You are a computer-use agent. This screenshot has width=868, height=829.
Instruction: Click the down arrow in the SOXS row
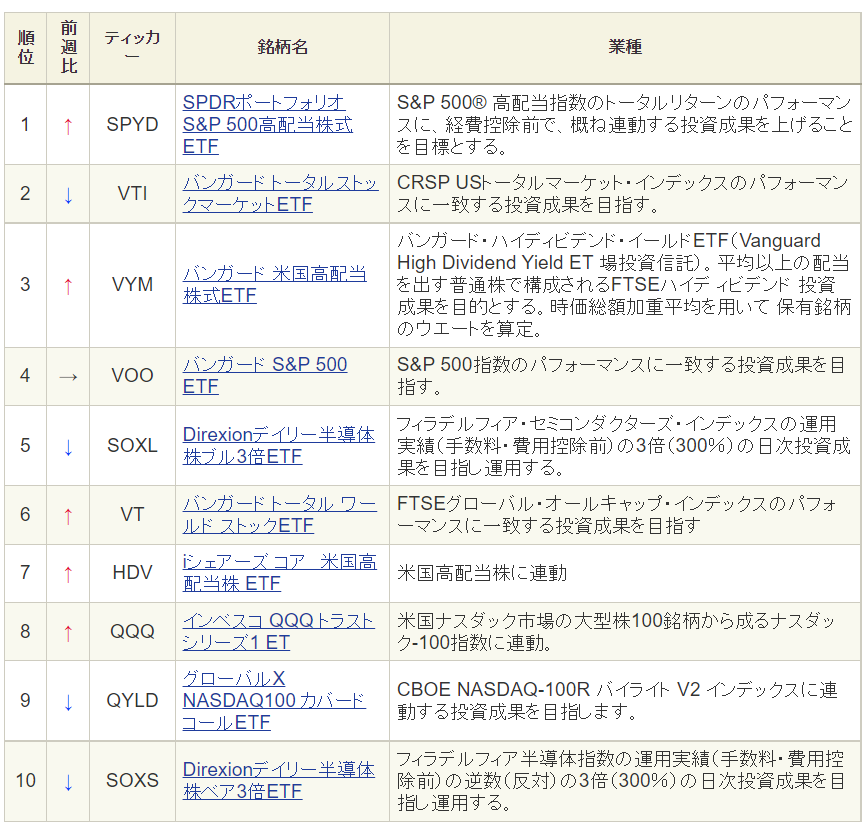[68, 780]
